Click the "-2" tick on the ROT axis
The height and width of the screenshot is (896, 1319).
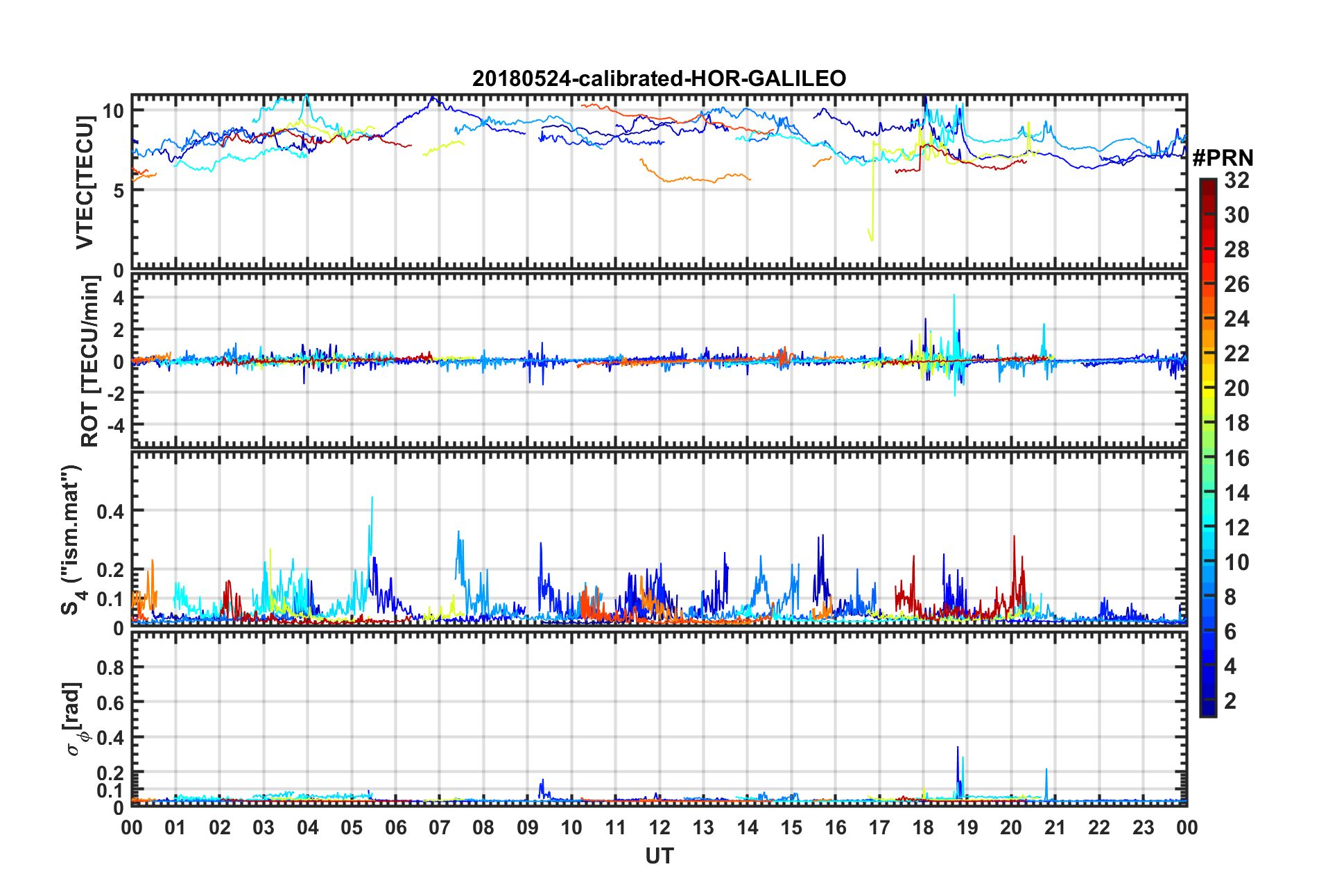pyautogui.click(x=115, y=393)
